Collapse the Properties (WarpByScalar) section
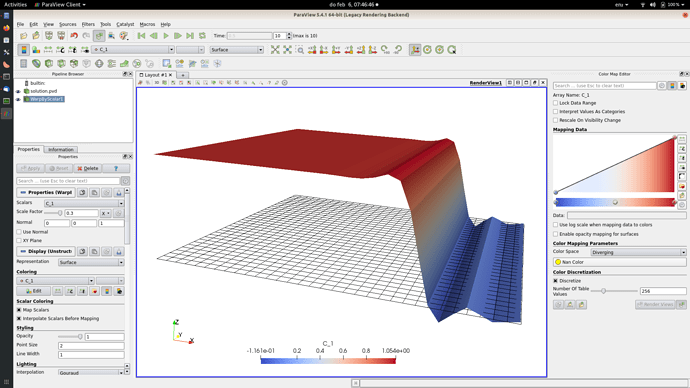This screenshot has height=388, width=690. click(46, 193)
